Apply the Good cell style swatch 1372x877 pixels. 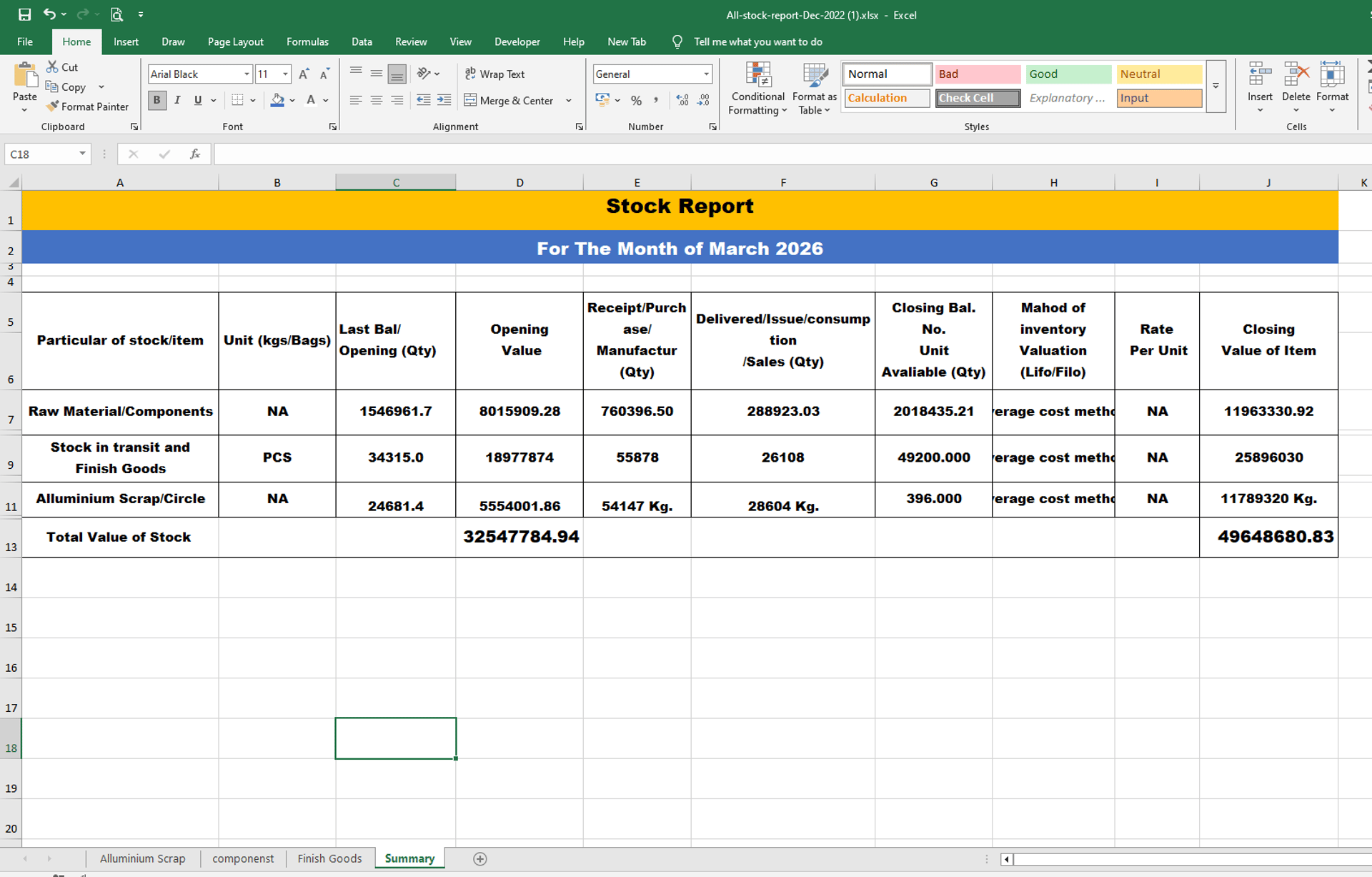(1068, 74)
